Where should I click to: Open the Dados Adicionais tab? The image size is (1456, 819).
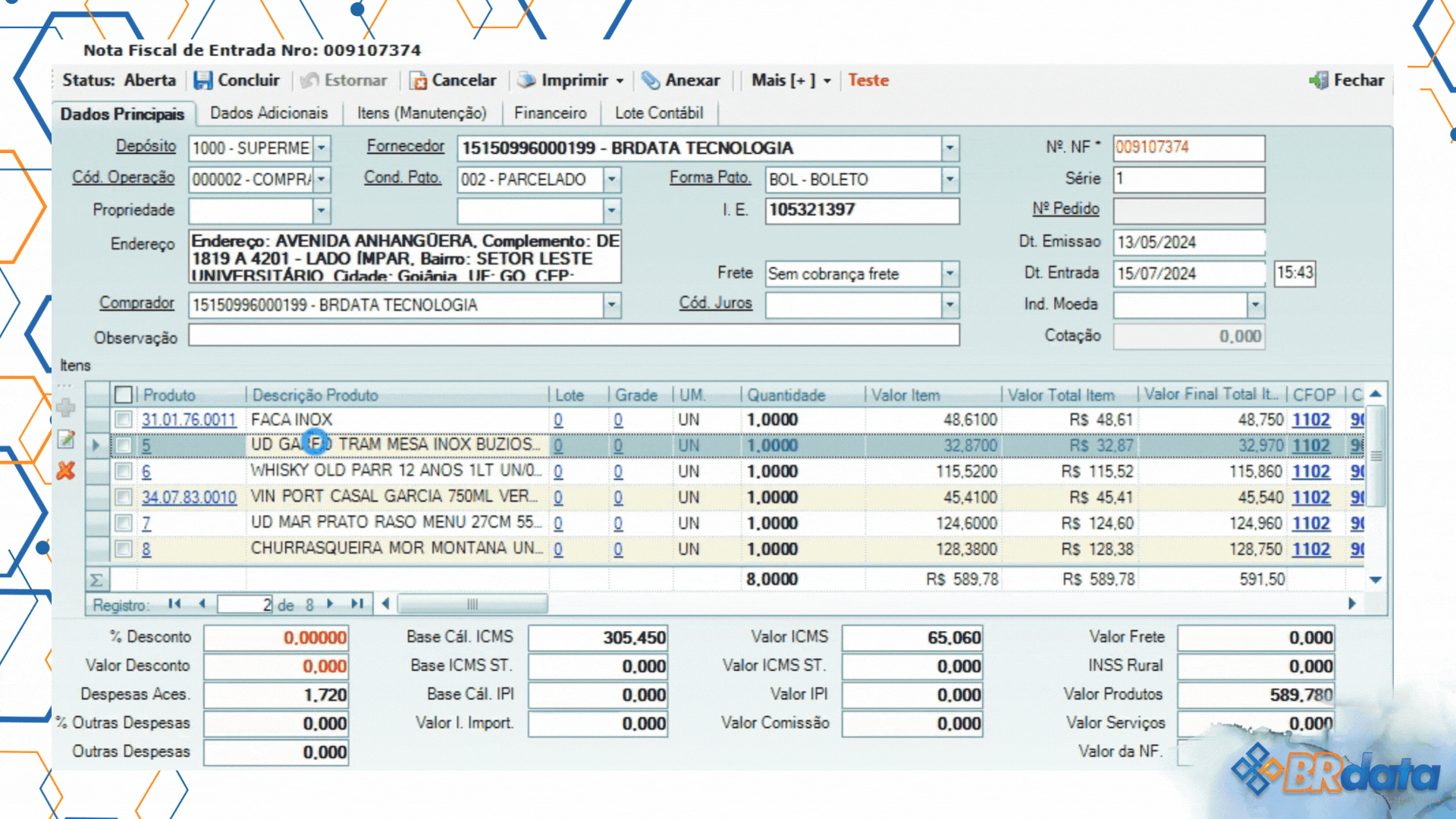268,113
